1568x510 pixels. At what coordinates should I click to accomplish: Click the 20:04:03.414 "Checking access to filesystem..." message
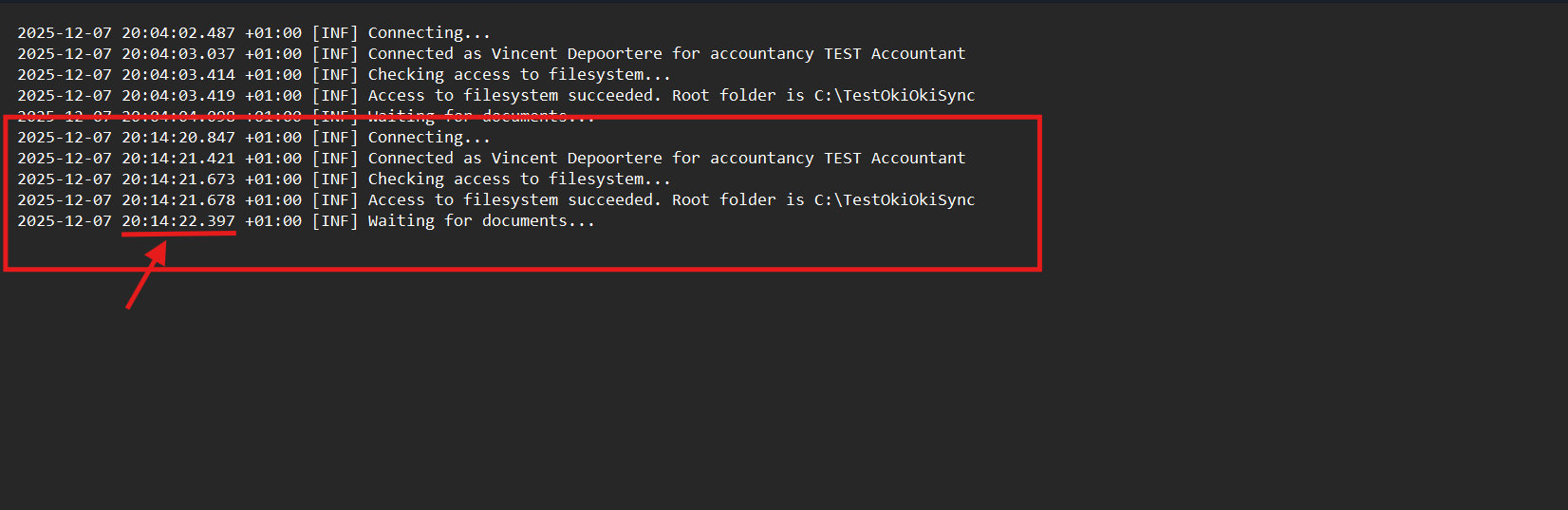coord(519,75)
